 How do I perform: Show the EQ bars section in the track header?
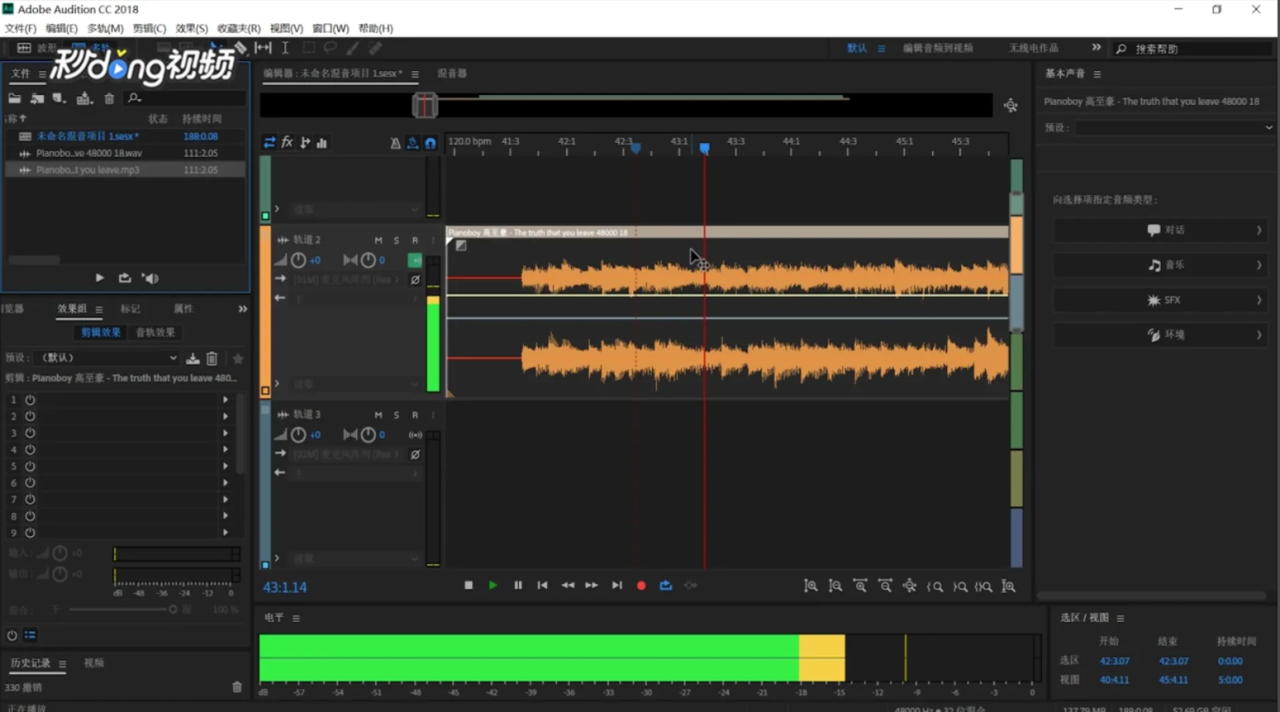click(322, 143)
